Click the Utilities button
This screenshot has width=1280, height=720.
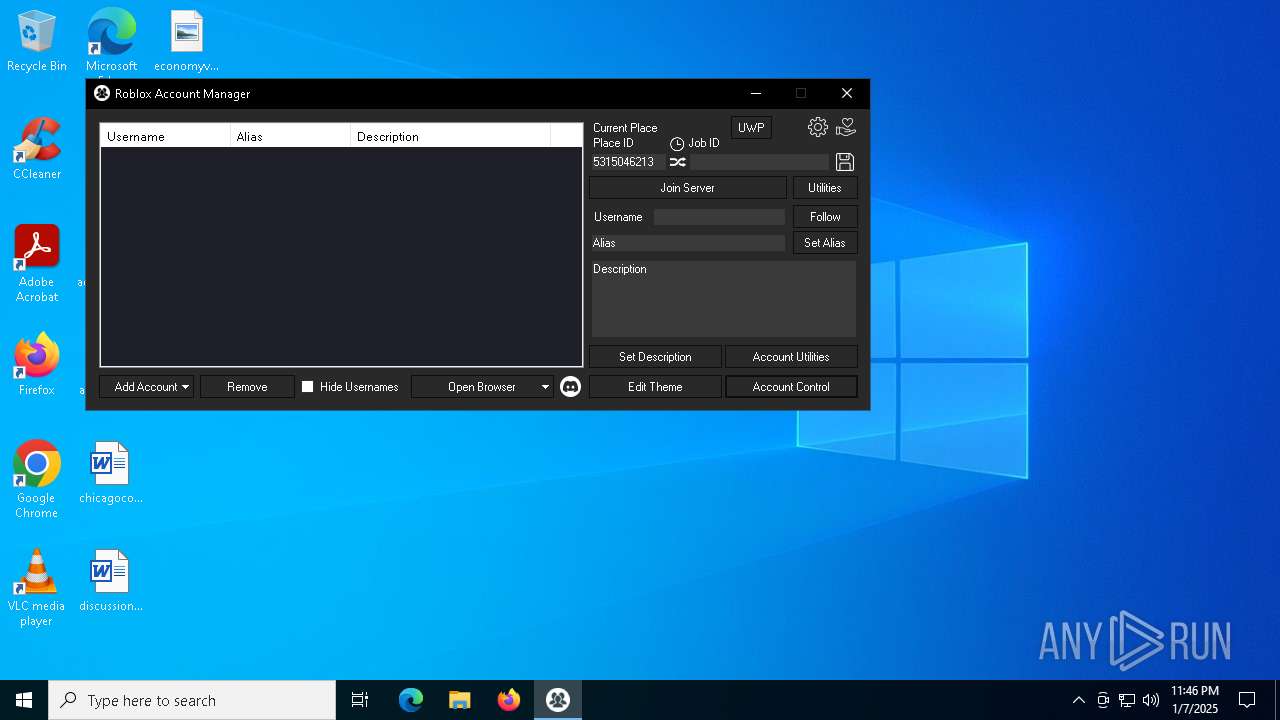(x=825, y=188)
